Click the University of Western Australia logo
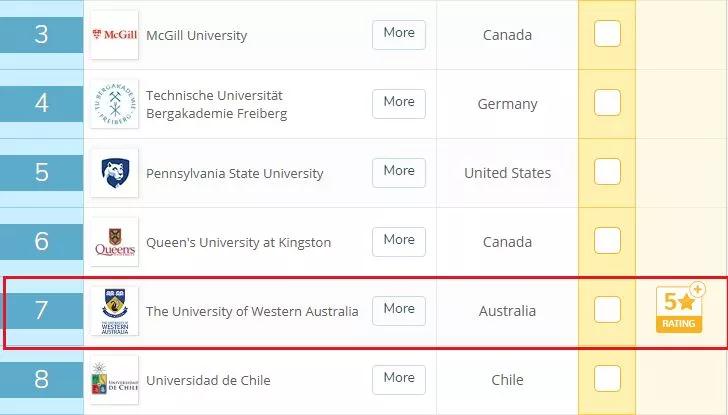This screenshot has width=728, height=415. (x=115, y=311)
